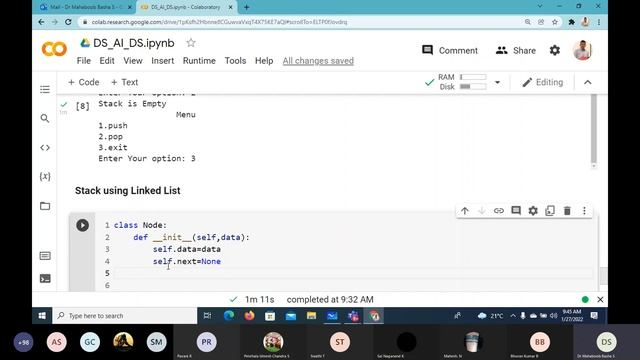
Task: Open Microsoft Edge from the taskbar
Action: [229, 316]
